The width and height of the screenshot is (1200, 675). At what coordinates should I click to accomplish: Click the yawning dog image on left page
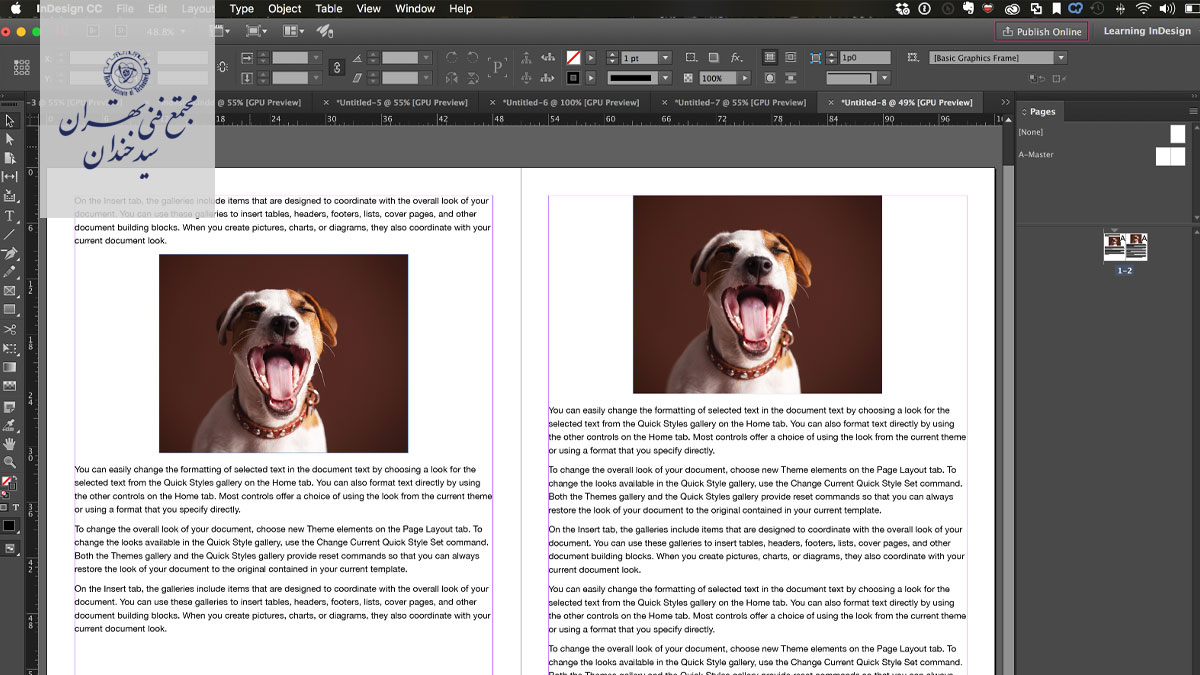coord(283,353)
